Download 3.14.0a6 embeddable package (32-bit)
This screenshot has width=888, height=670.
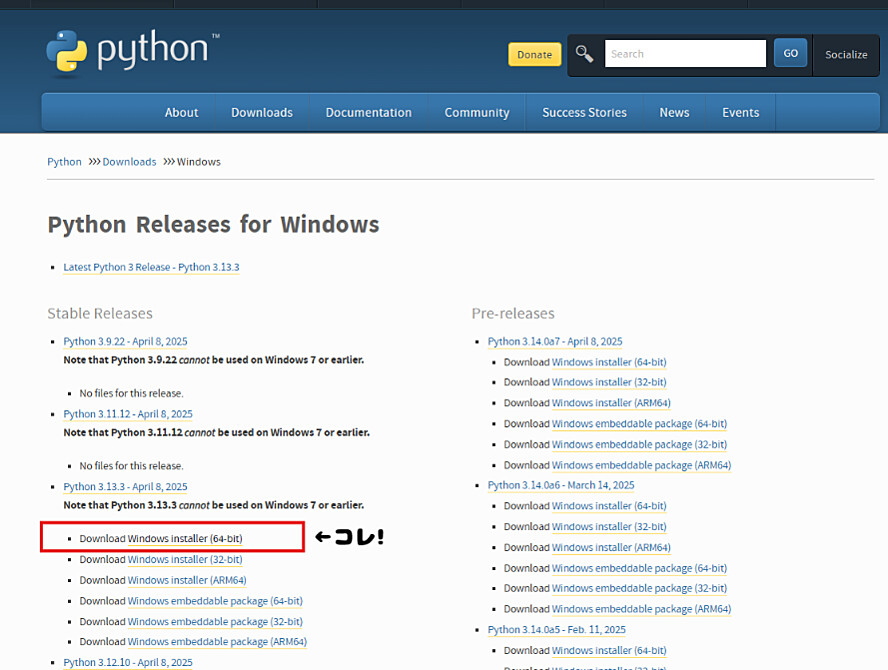[x=639, y=588]
